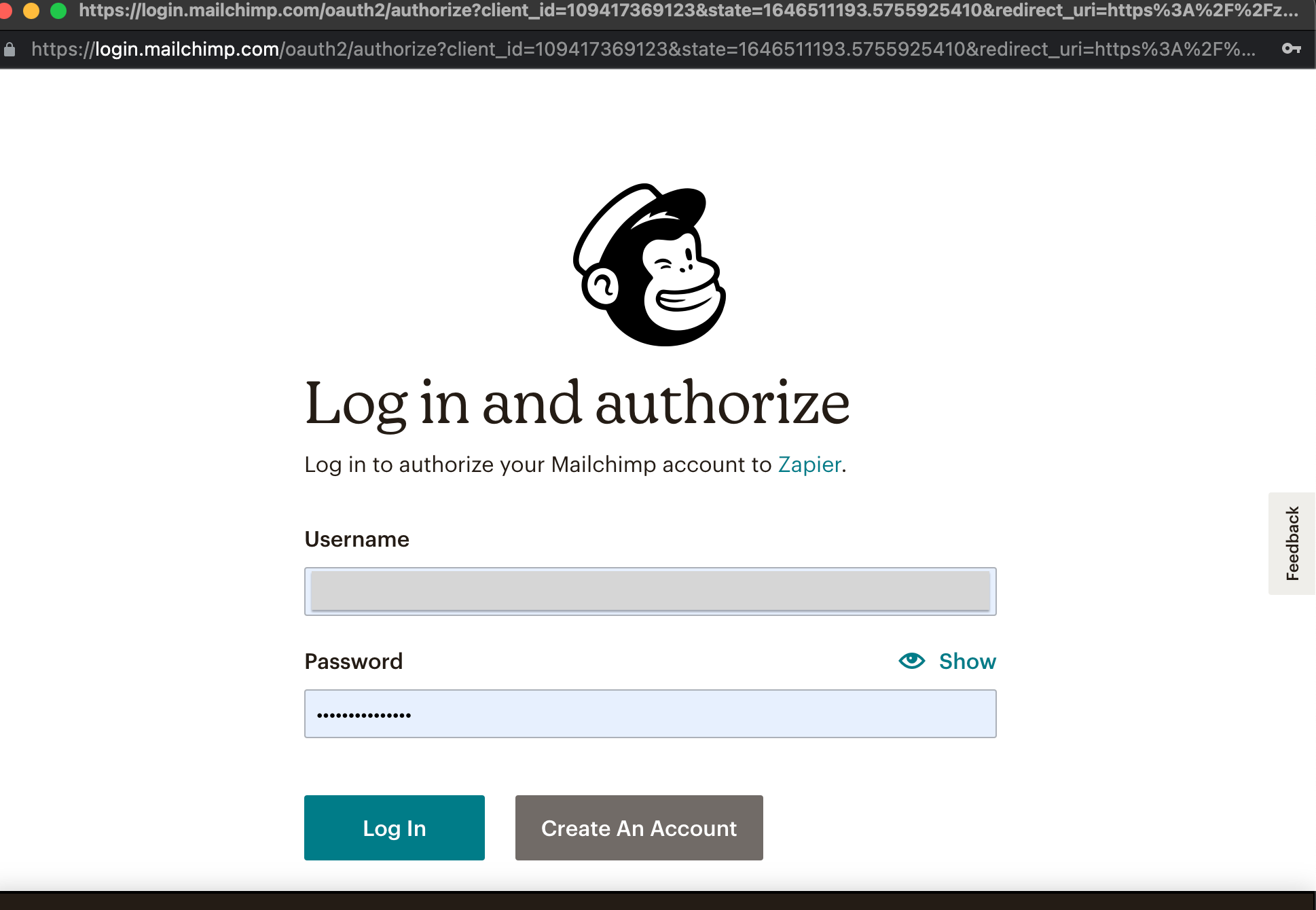Click the green maximize window button
1316x910 pixels.
(x=58, y=10)
